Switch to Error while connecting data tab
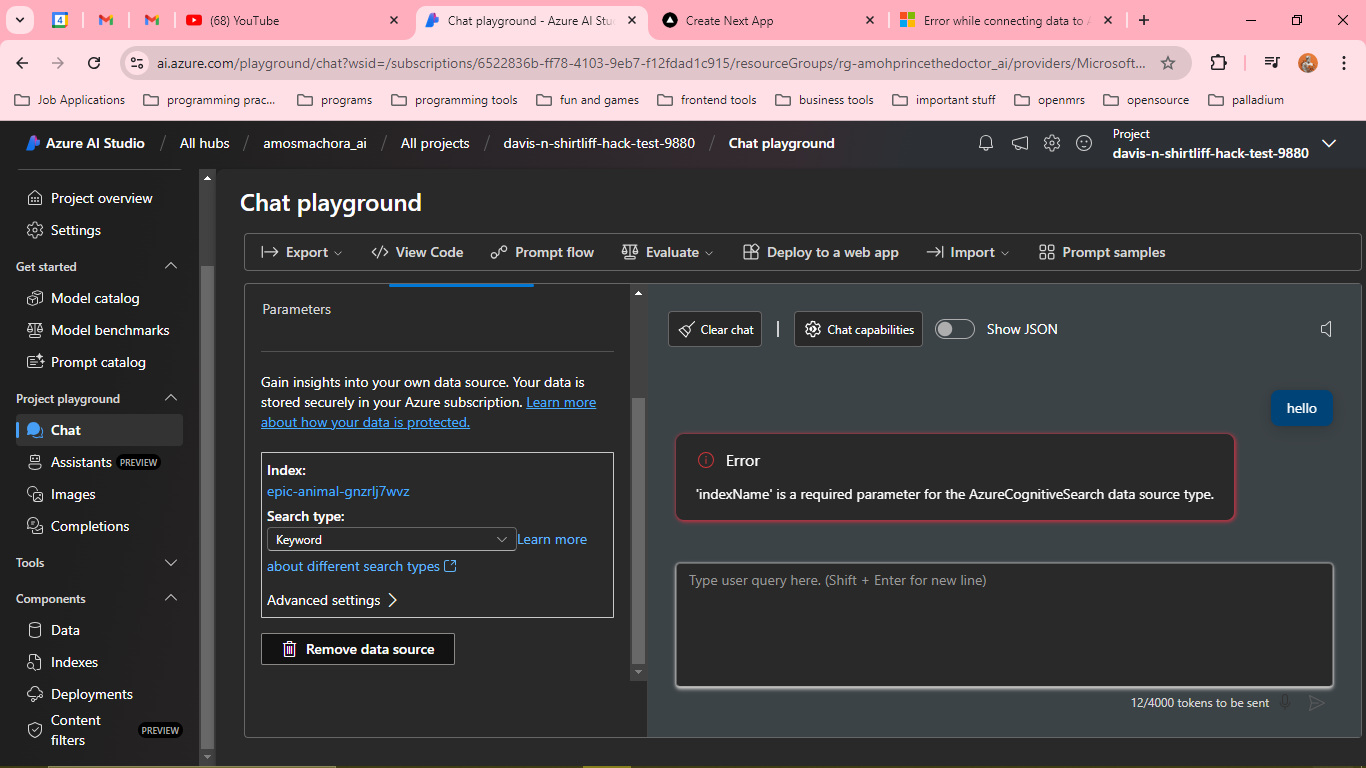 (x=1004, y=20)
